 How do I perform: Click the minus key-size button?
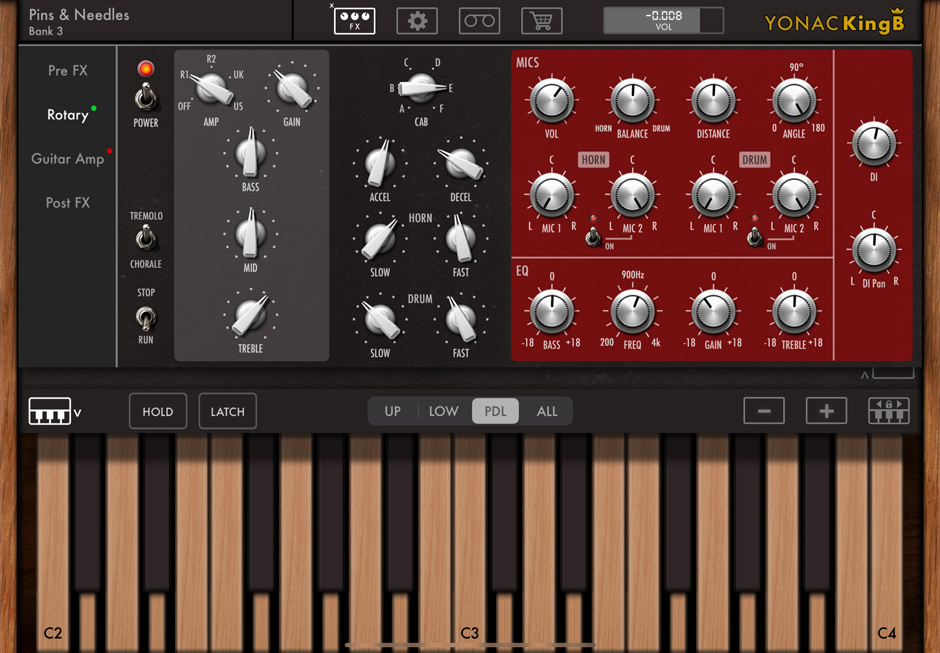click(764, 411)
